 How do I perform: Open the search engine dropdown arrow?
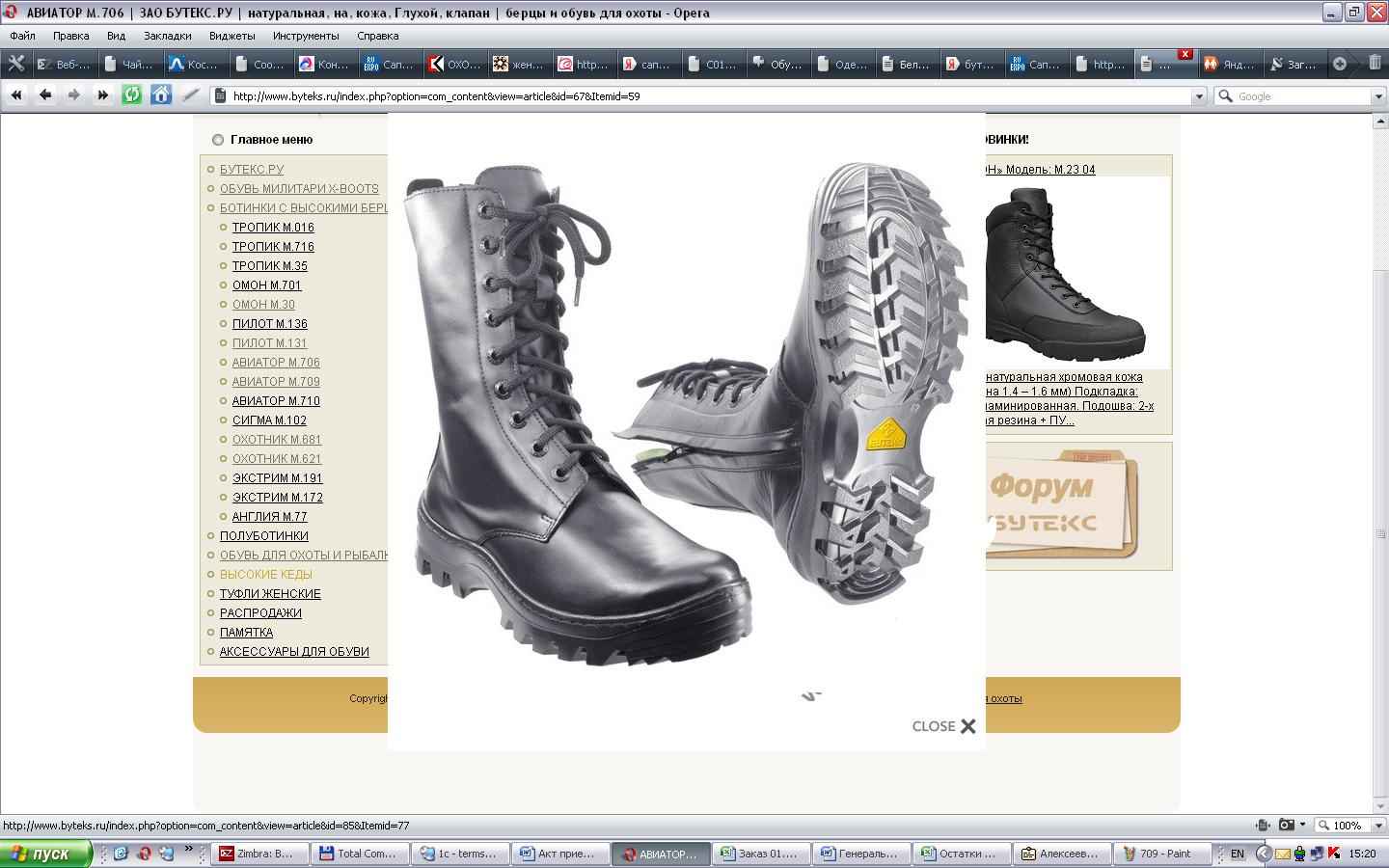pyautogui.click(x=1378, y=96)
